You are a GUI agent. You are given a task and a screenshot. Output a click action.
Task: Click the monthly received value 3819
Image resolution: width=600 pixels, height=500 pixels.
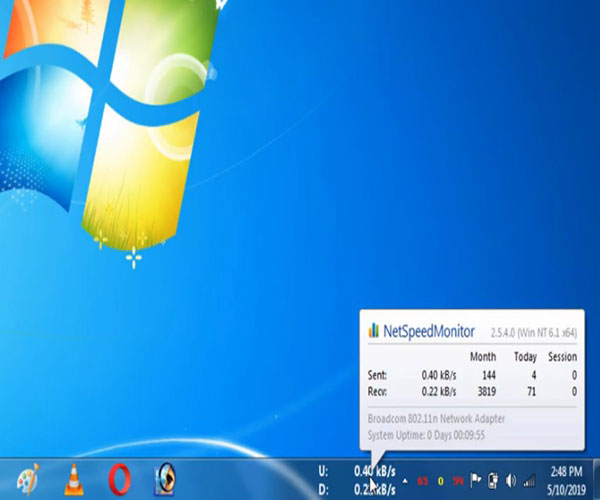point(487,391)
